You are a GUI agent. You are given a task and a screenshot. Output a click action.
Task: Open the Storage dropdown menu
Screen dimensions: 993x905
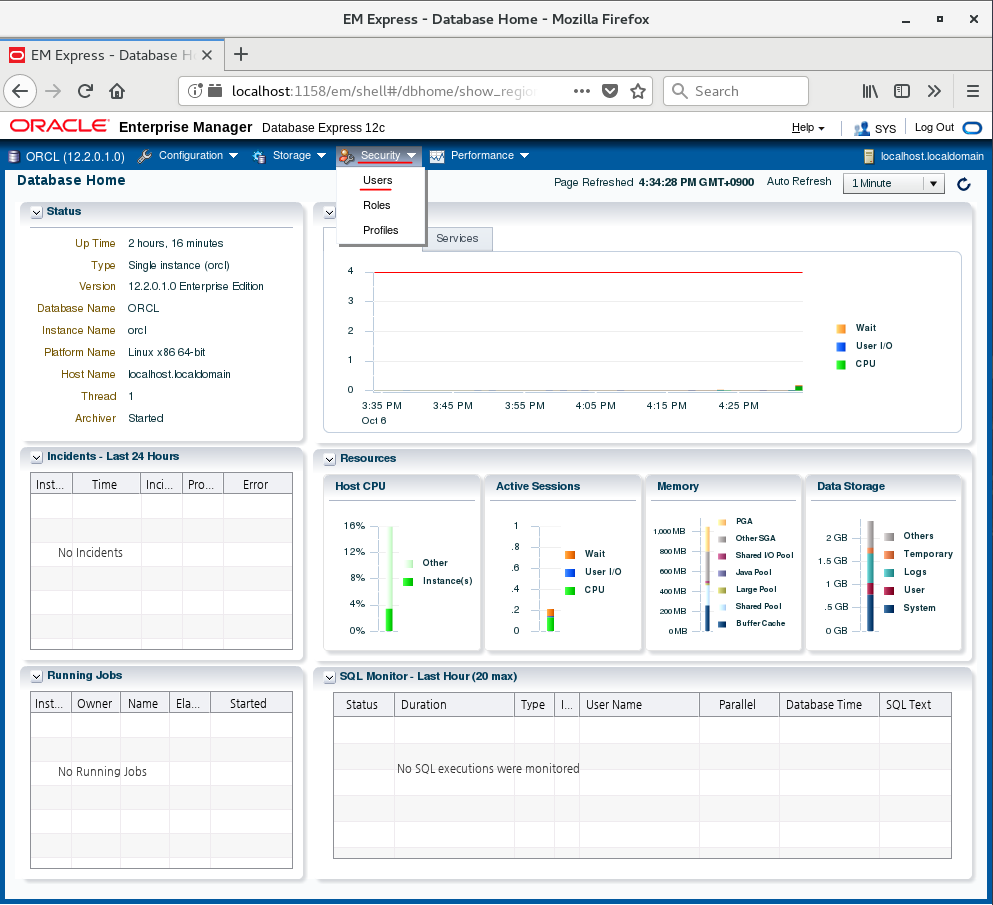[x=299, y=156]
